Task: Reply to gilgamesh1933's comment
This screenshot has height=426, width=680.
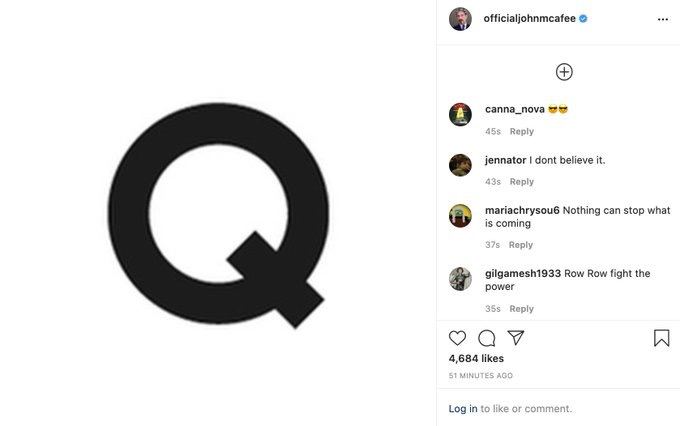Action: (521, 309)
